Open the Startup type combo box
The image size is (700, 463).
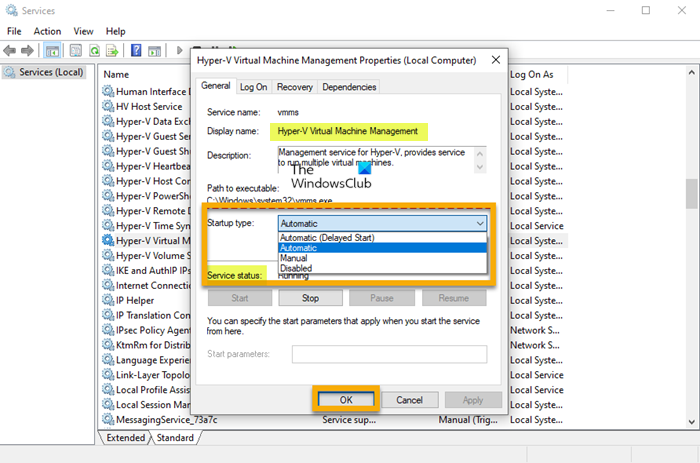[381, 224]
